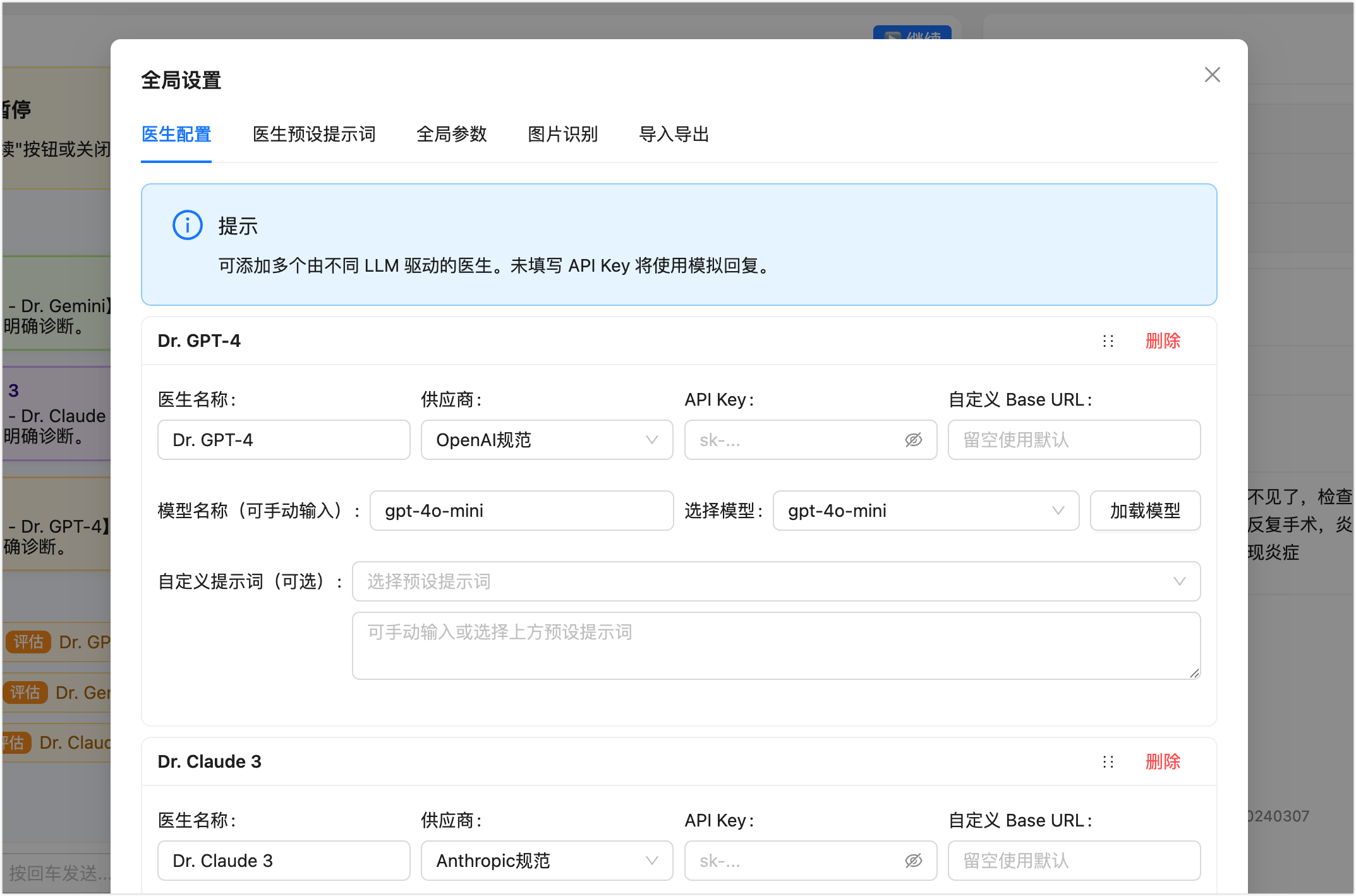Image resolution: width=1356 pixels, height=896 pixels.
Task: Switch to the 全局参数 tab
Action: click(452, 135)
